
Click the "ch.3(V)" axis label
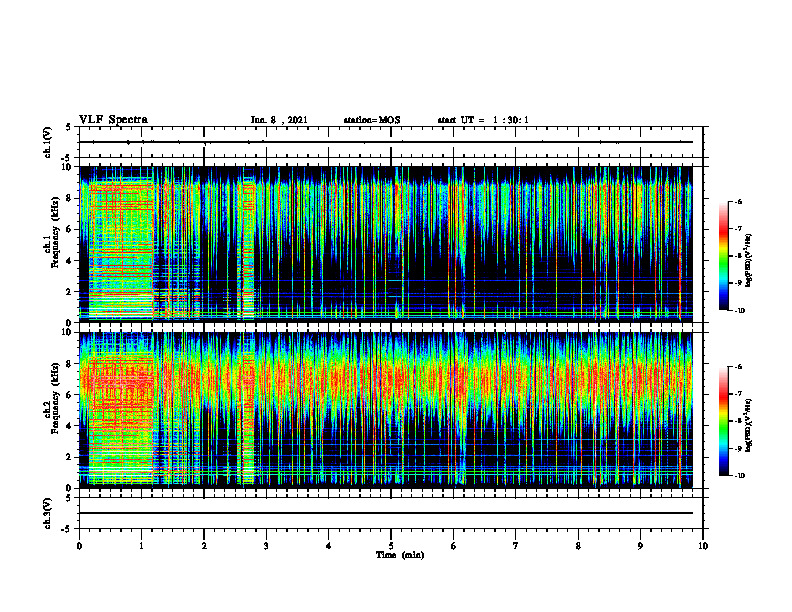[x=48, y=514]
